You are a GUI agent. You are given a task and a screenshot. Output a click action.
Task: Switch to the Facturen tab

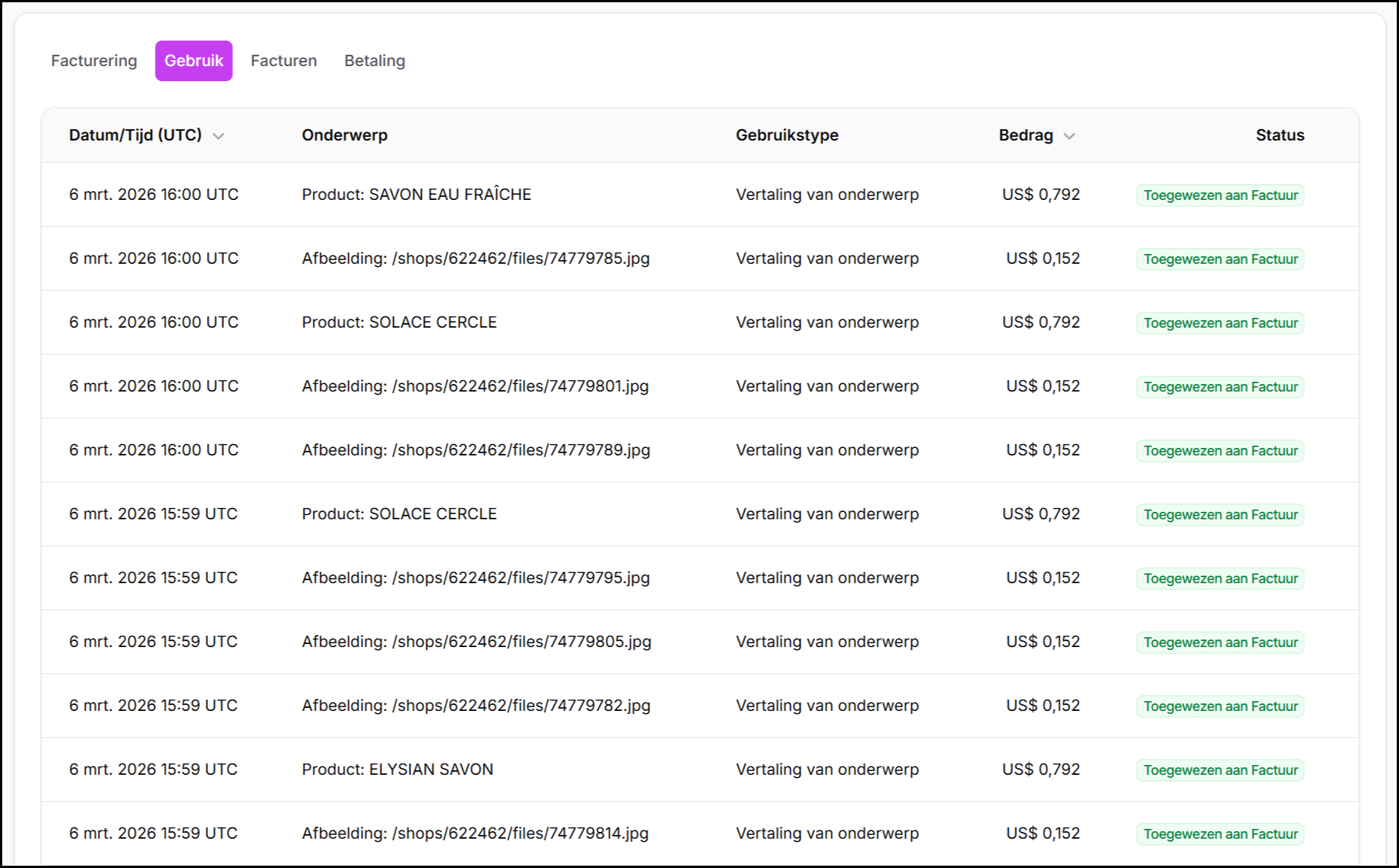(283, 61)
